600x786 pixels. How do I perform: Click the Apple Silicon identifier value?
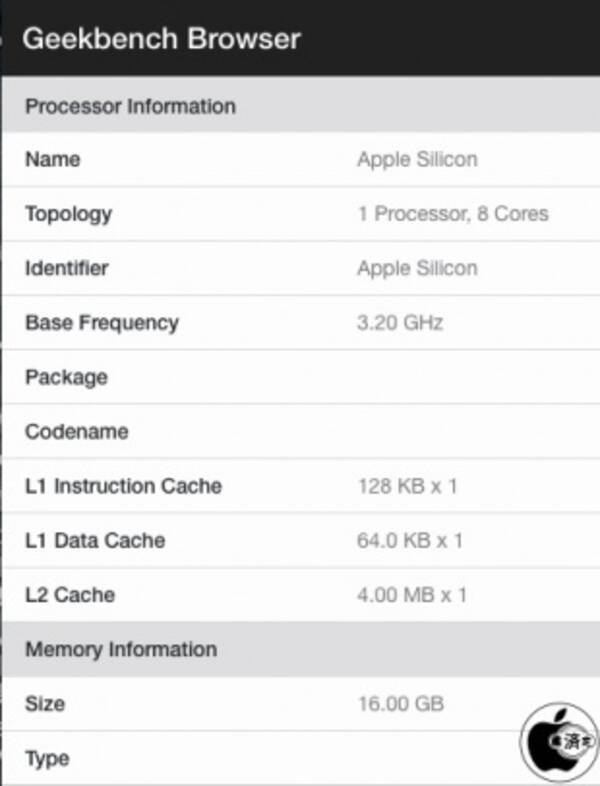417,268
